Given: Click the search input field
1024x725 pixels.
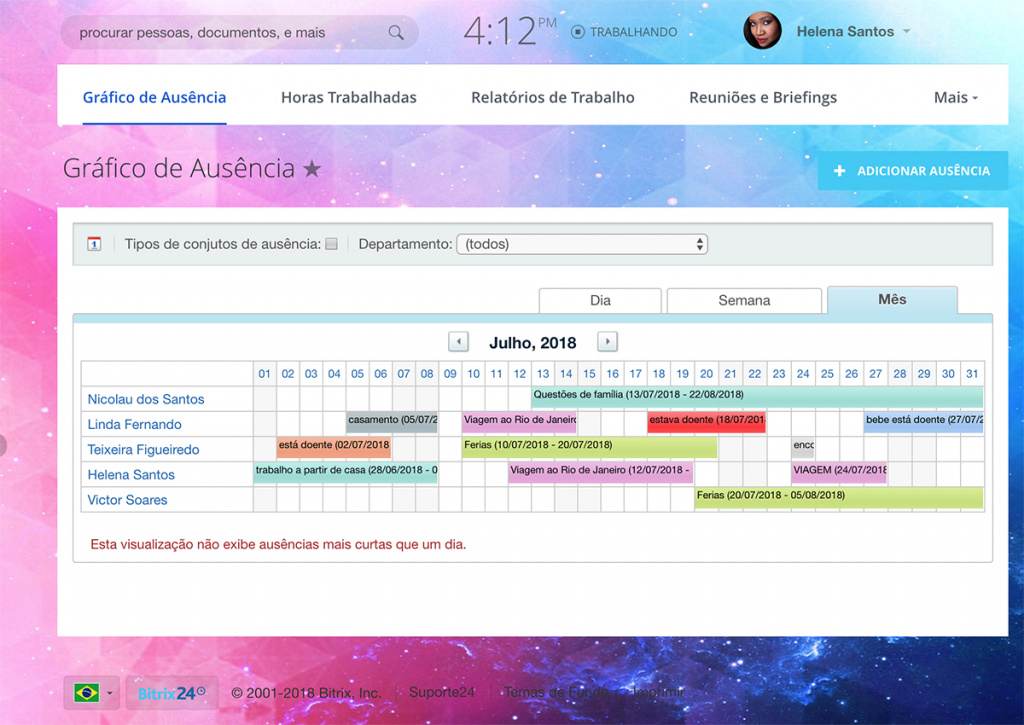Looking at the screenshot, I should [225, 33].
